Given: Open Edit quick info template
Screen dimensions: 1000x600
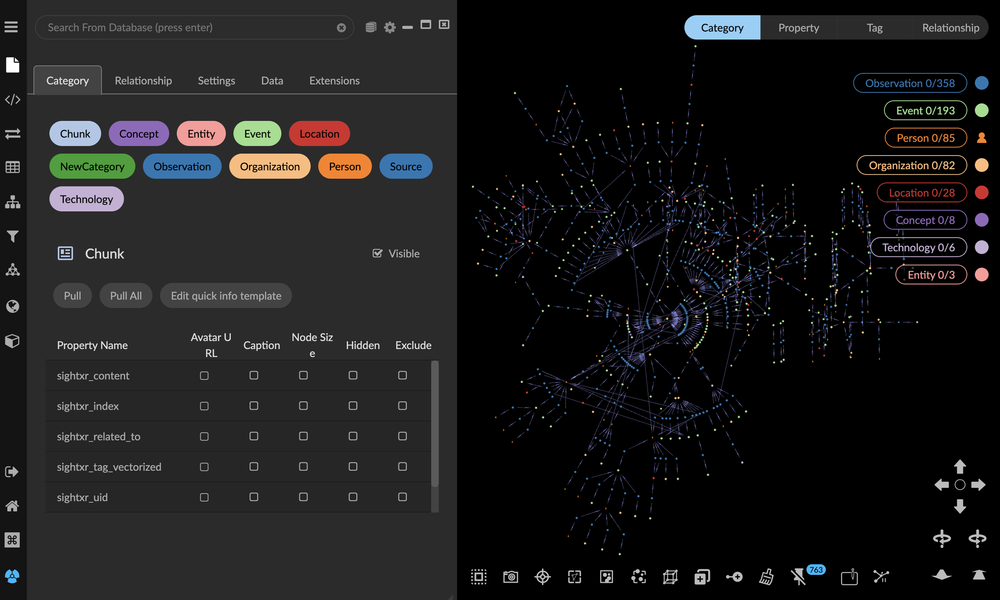Looking at the screenshot, I should pos(225,295).
